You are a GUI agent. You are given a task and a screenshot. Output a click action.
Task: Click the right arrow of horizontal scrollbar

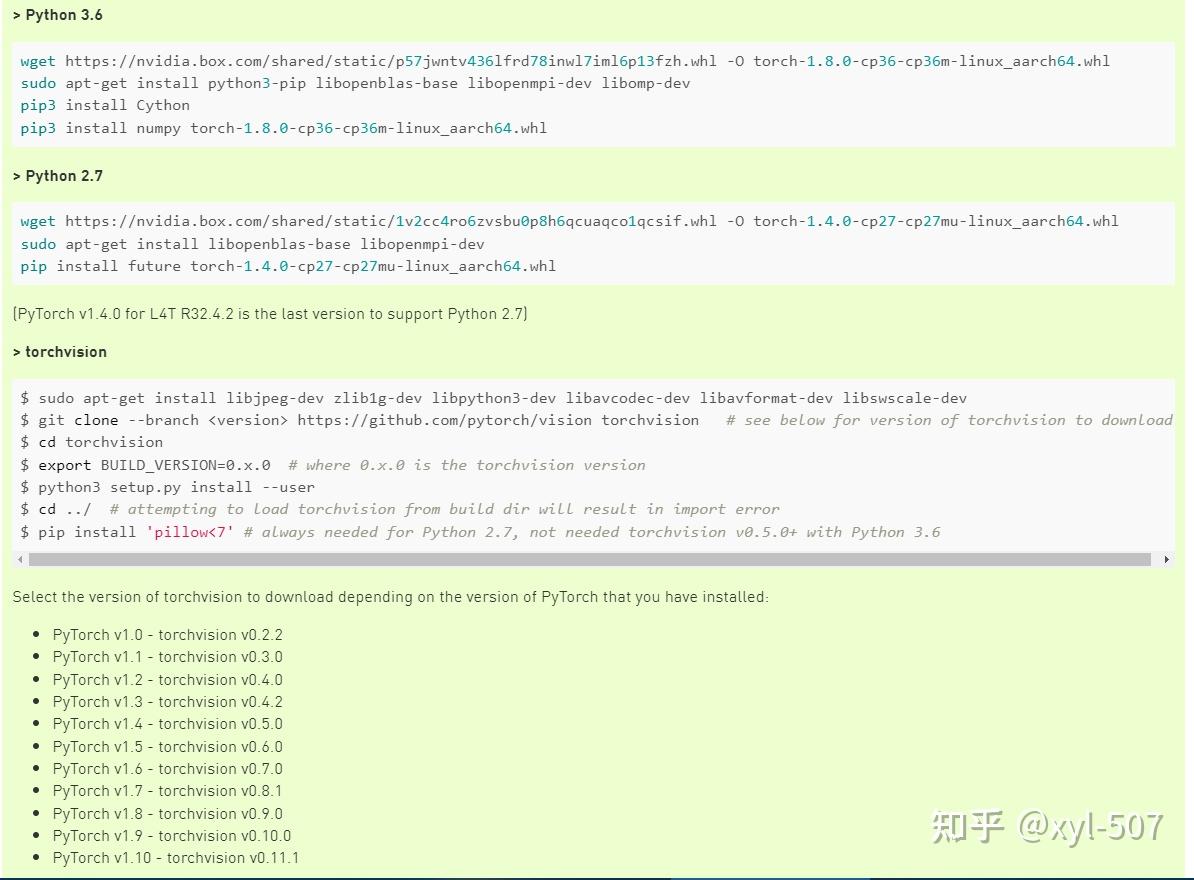coord(1167,559)
